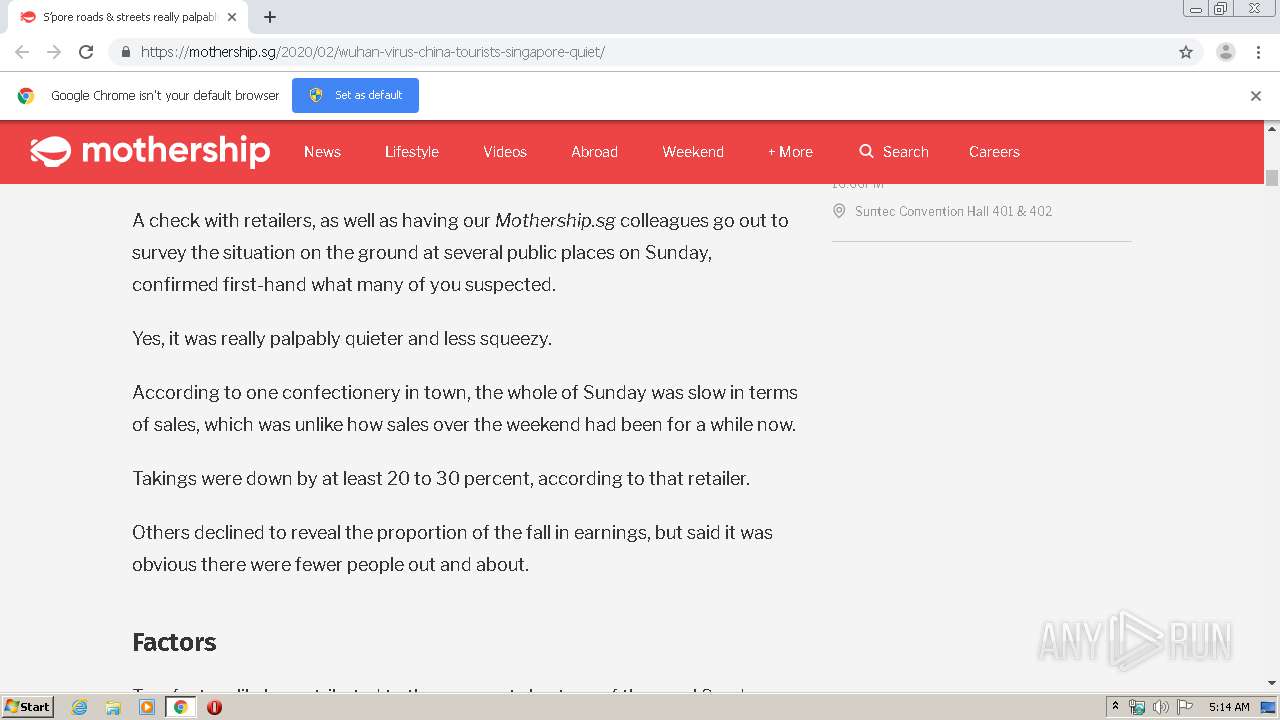Click the volume speaker tray icon
The image size is (1280, 720).
1160,707
